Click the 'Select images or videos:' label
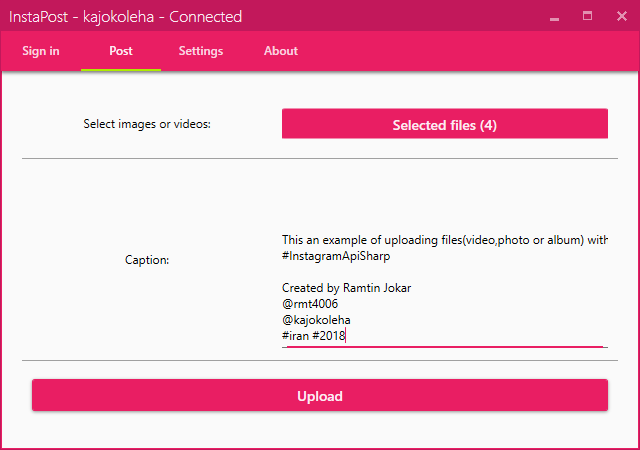The height and width of the screenshot is (450, 640). [147, 125]
